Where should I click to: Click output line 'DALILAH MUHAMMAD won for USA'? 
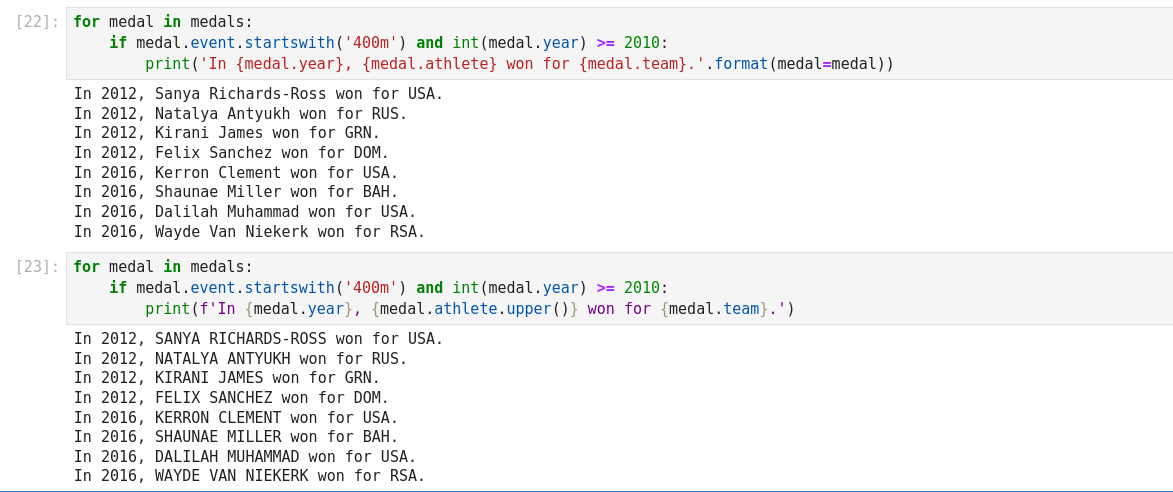(245, 457)
